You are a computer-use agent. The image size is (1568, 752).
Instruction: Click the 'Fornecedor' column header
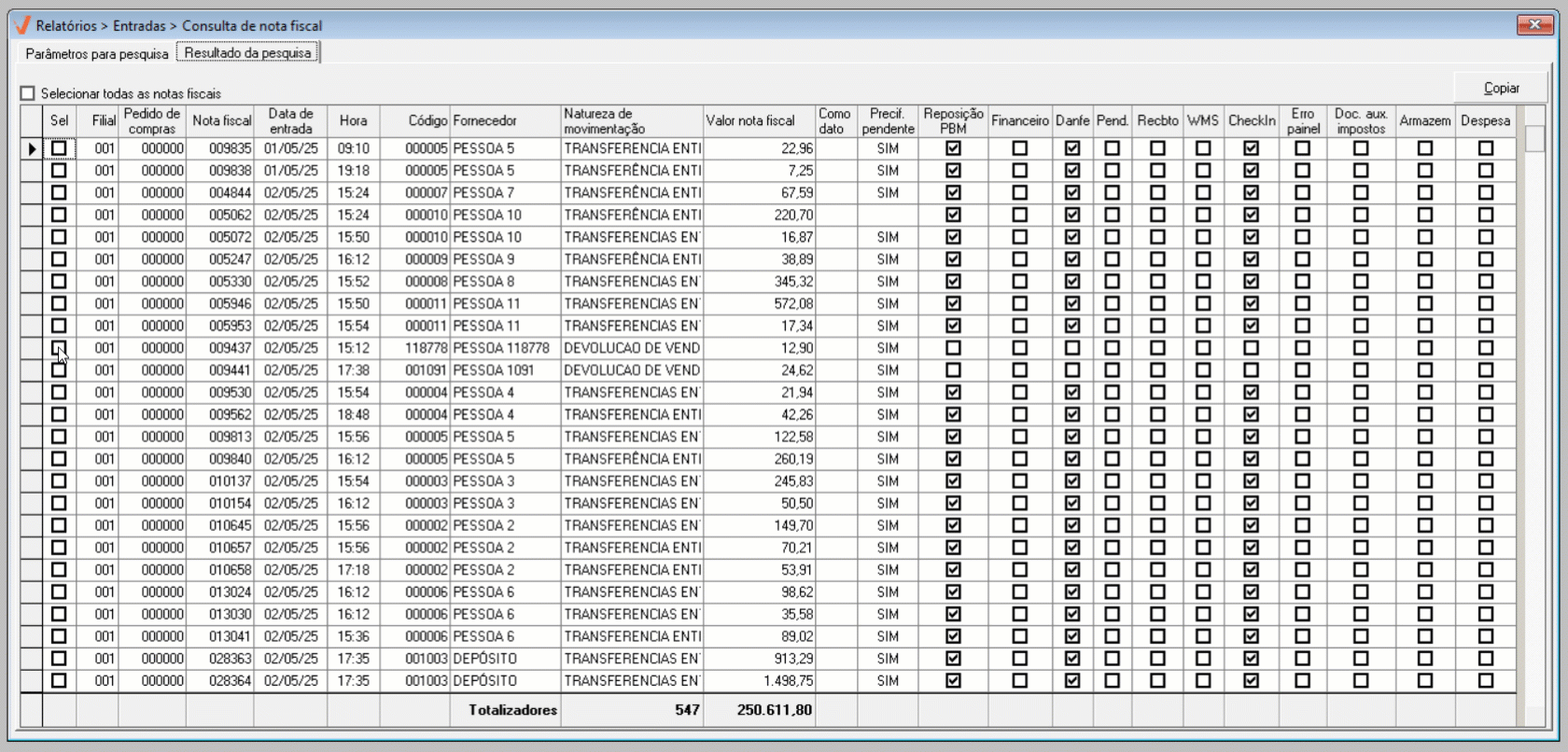(484, 121)
